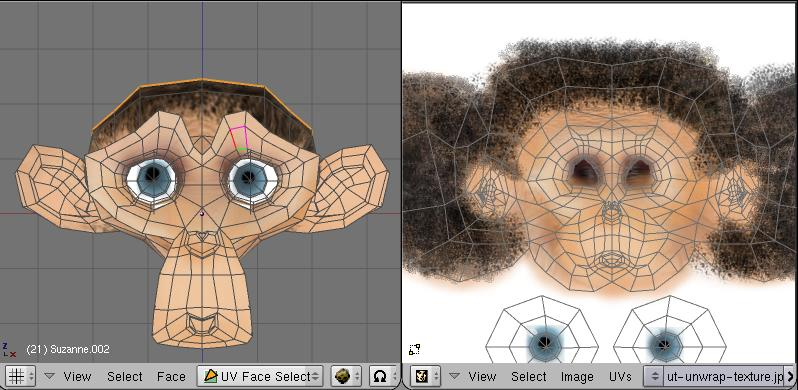Open the 3D viewport Select menu
The height and width of the screenshot is (390, 798).
pyautogui.click(x=125, y=377)
